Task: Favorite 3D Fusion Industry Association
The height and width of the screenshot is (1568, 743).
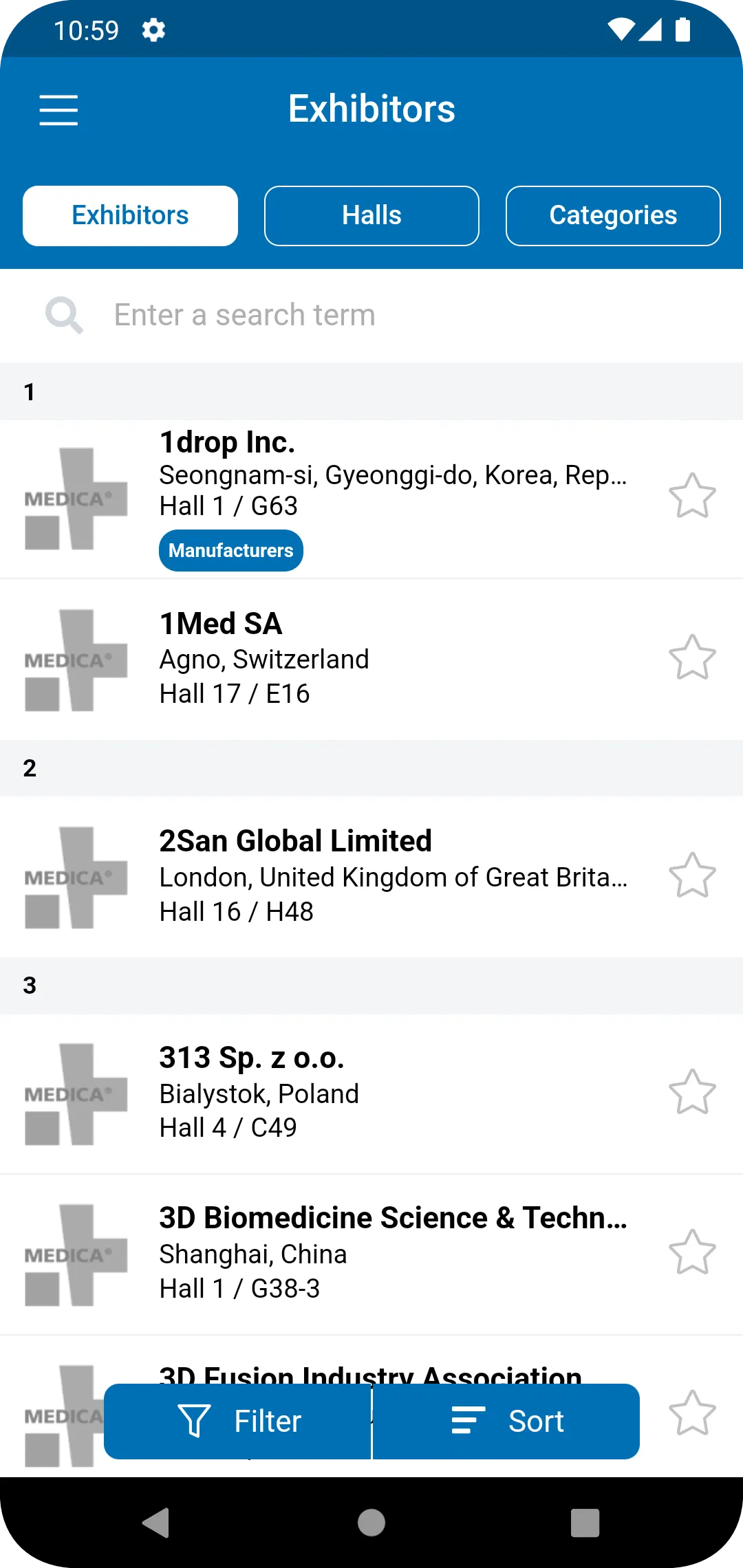Action: 692,1413
